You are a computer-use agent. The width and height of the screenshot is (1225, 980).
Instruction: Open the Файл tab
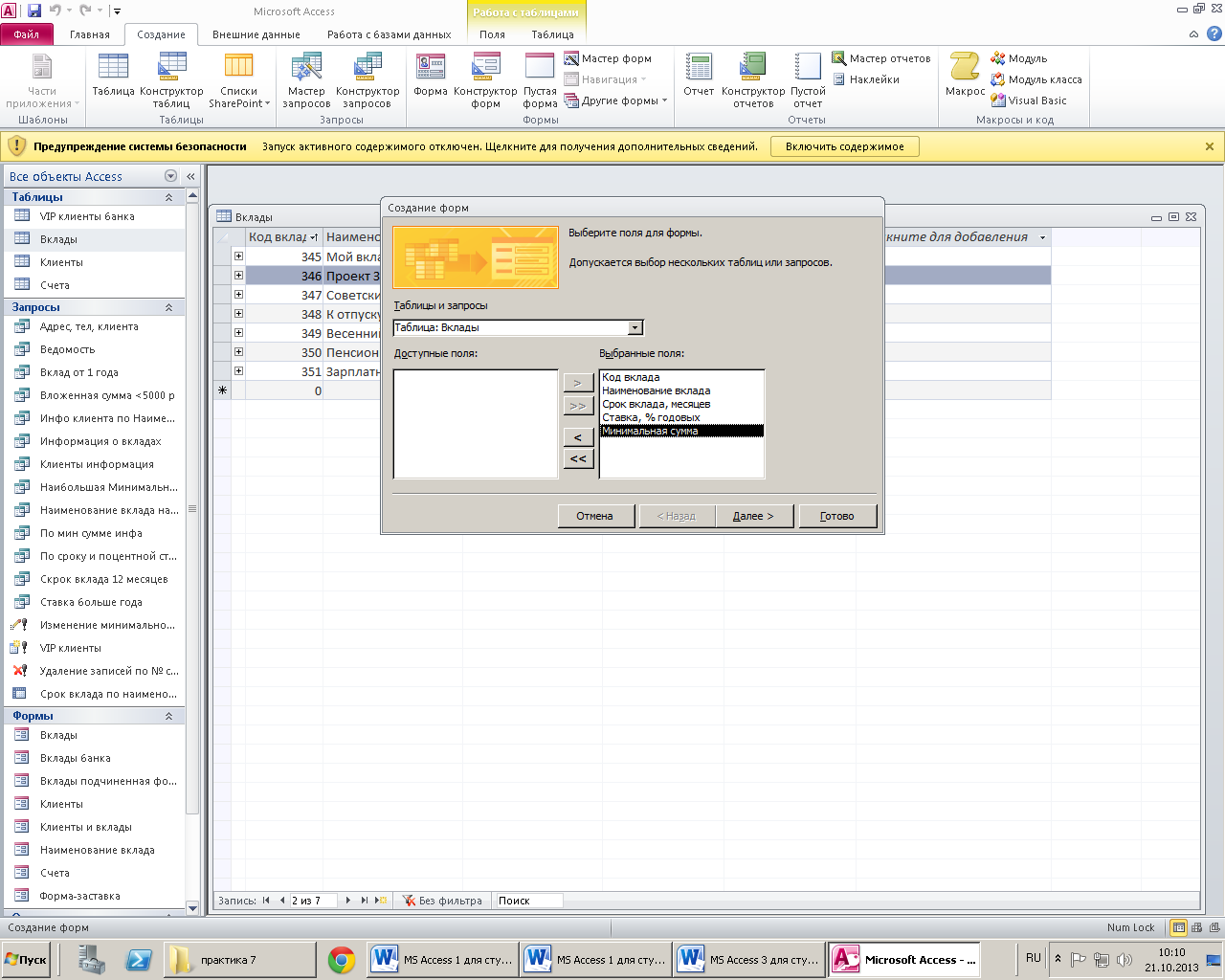(27, 34)
